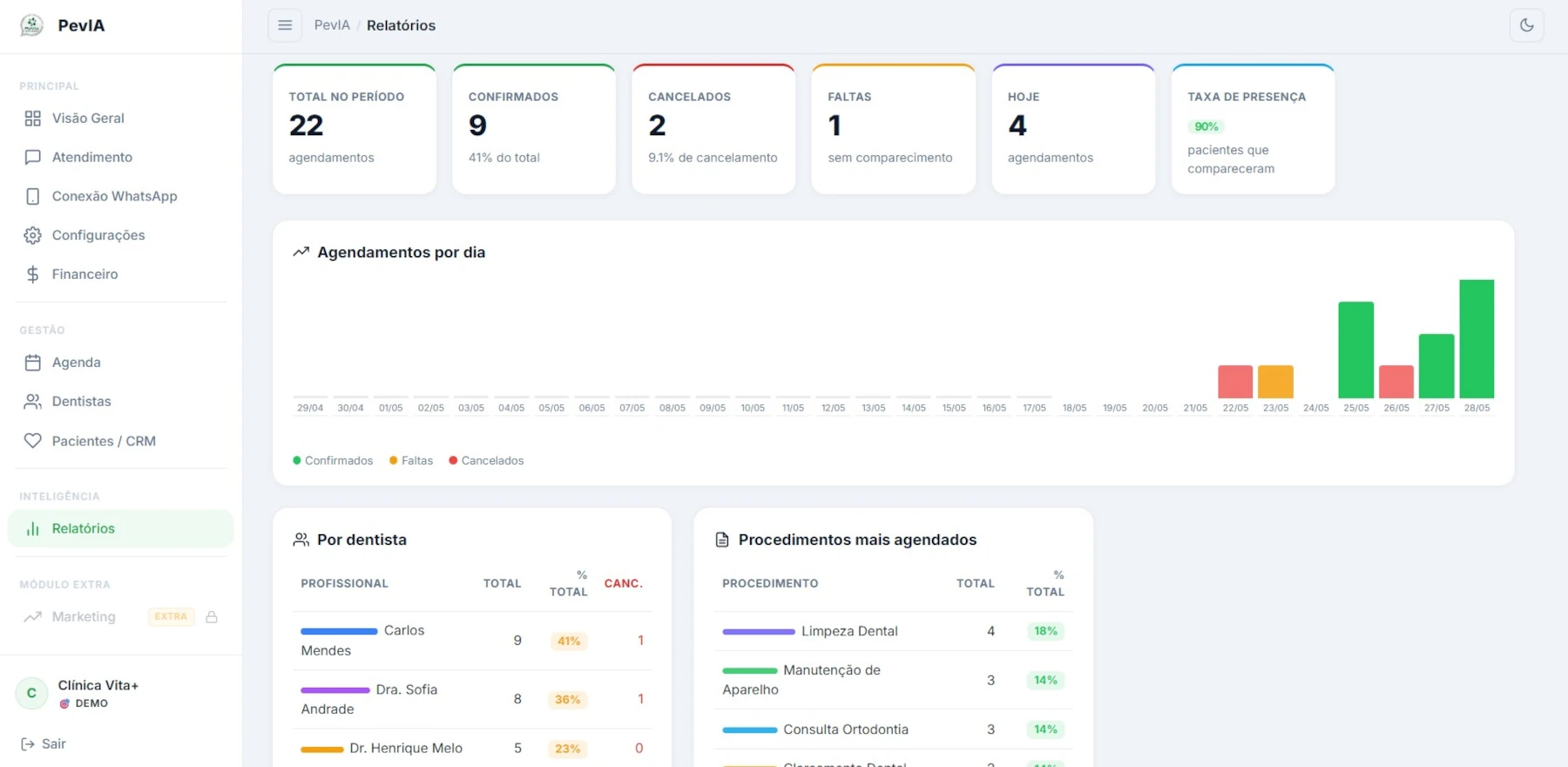The image size is (1568, 767).
Task: Select the Cancelados summary card
Action: [713, 129]
